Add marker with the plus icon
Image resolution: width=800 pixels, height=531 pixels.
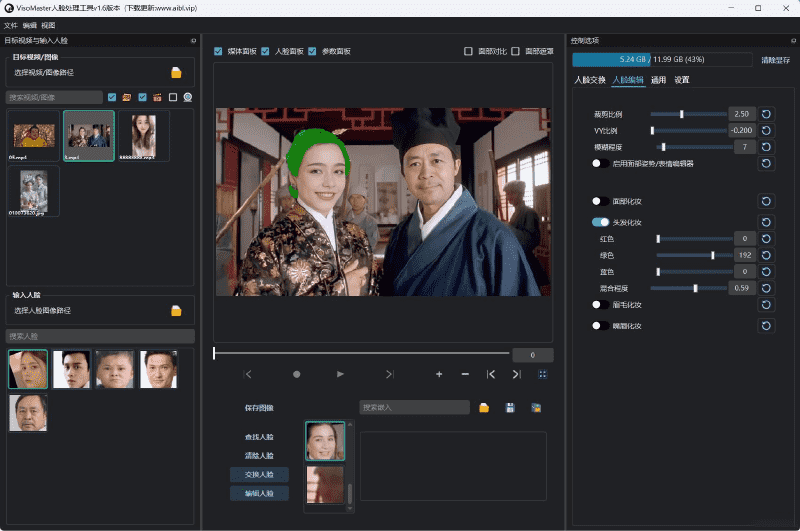pos(439,374)
